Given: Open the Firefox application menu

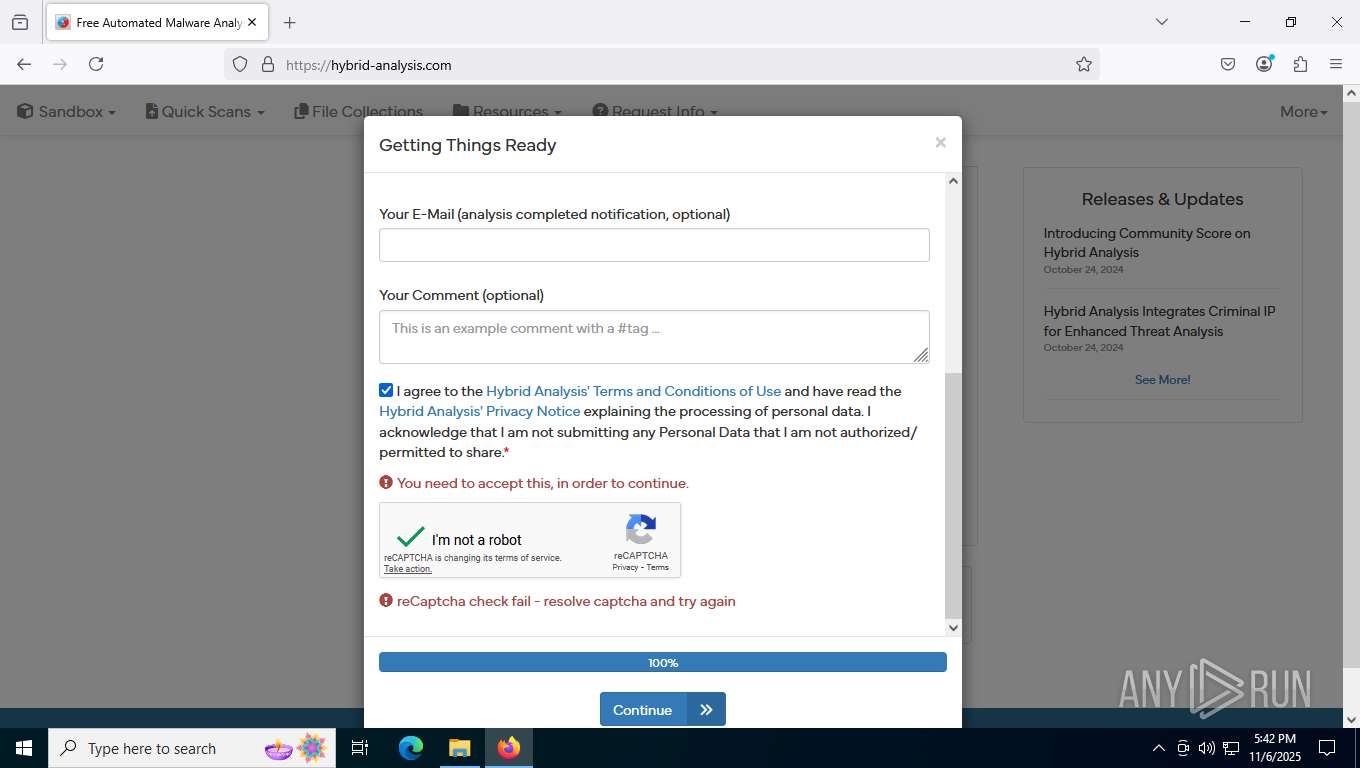Looking at the screenshot, I should 1336,64.
